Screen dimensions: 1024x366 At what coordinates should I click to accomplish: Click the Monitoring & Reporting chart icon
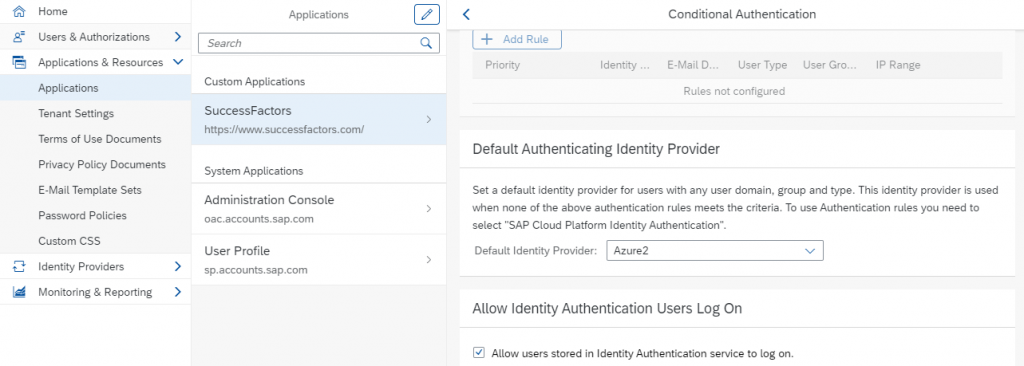click(x=20, y=291)
